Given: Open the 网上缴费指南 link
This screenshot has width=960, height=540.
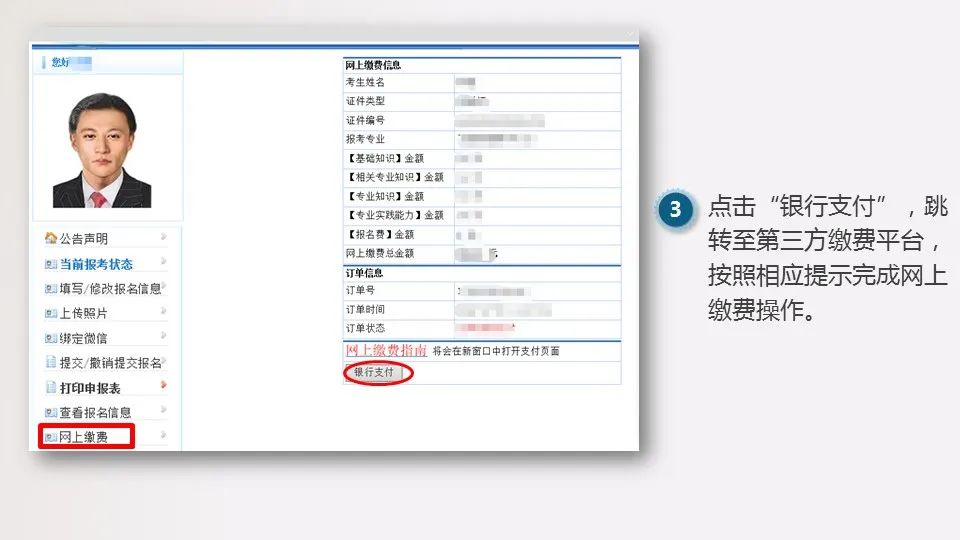Looking at the screenshot, I should pos(386,351).
